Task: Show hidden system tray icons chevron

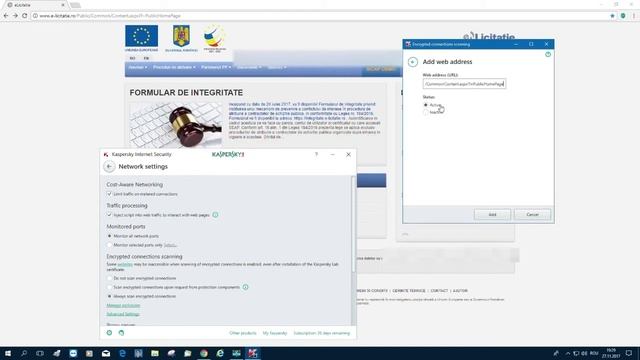Action: coord(568,353)
